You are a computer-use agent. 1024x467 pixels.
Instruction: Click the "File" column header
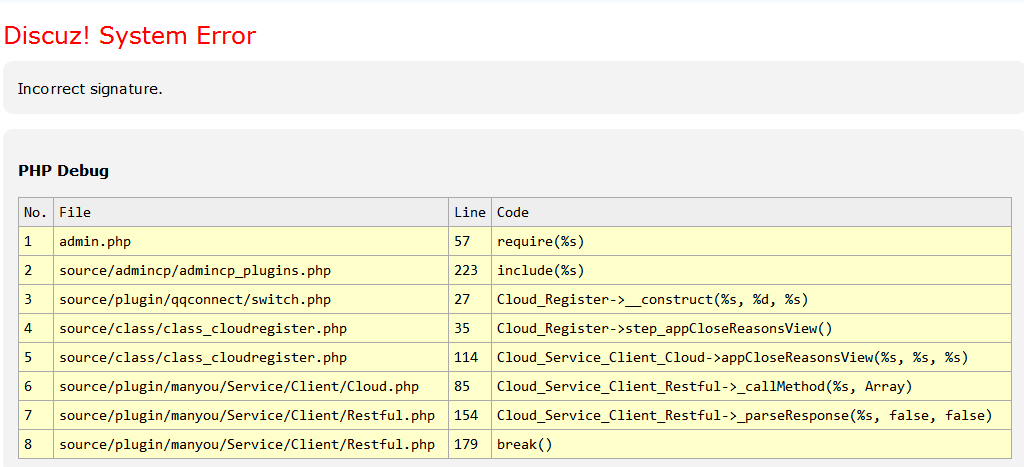[75, 212]
